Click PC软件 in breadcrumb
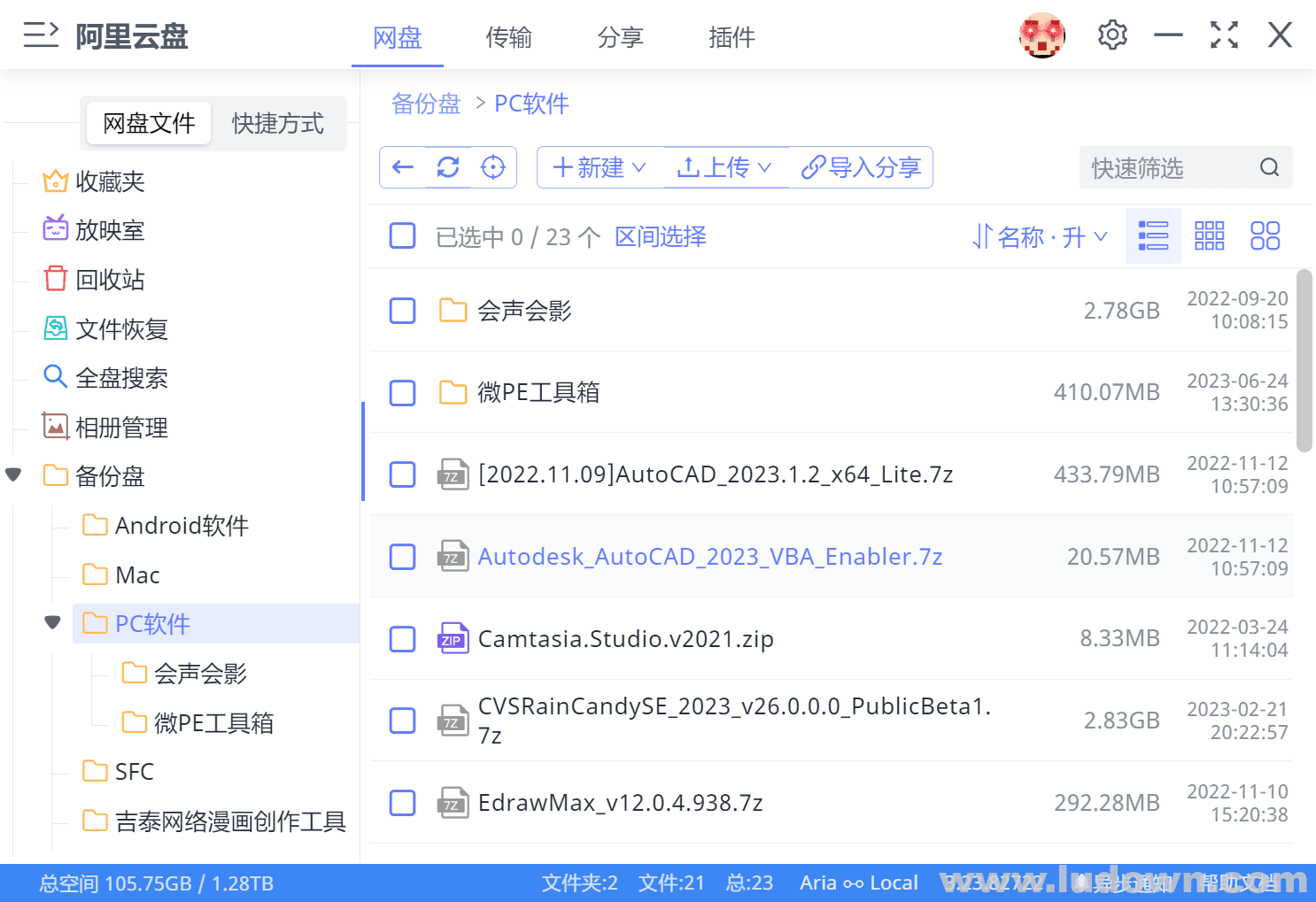 [531, 104]
